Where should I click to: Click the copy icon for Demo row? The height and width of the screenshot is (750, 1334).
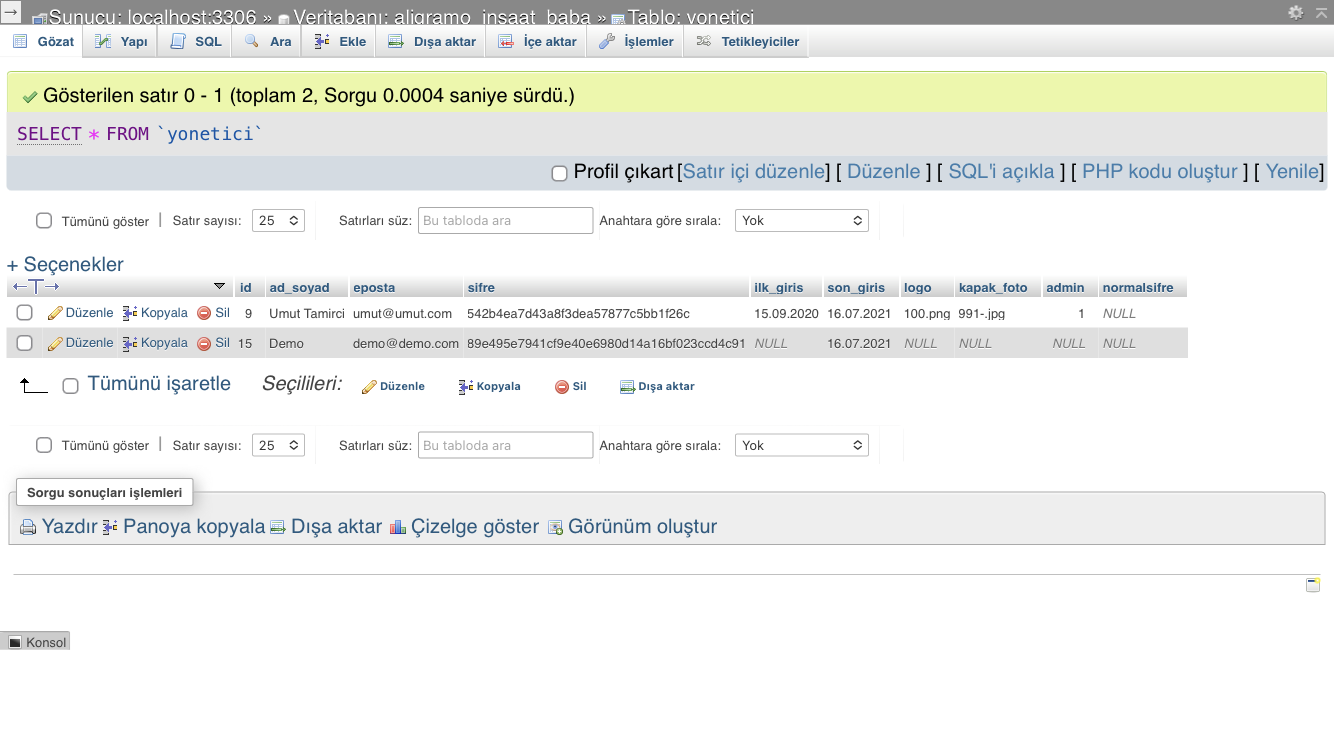(x=130, y=344)
